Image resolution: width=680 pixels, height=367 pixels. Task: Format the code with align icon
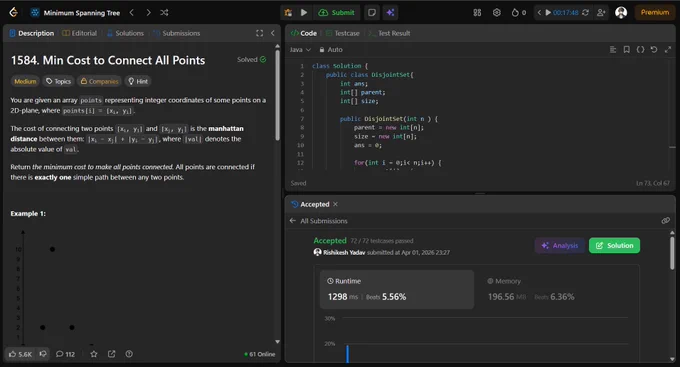point(613,49)
